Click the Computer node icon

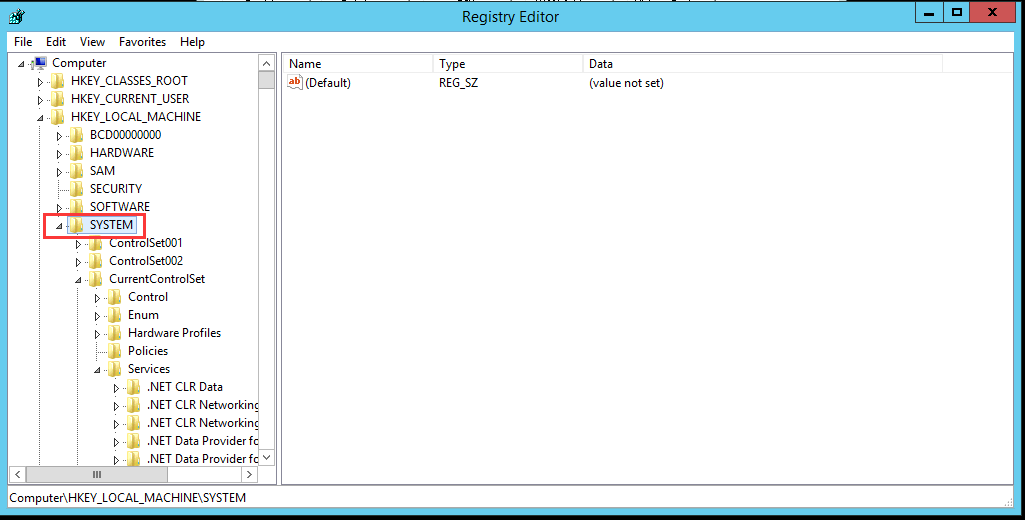(x=40, y=63)
